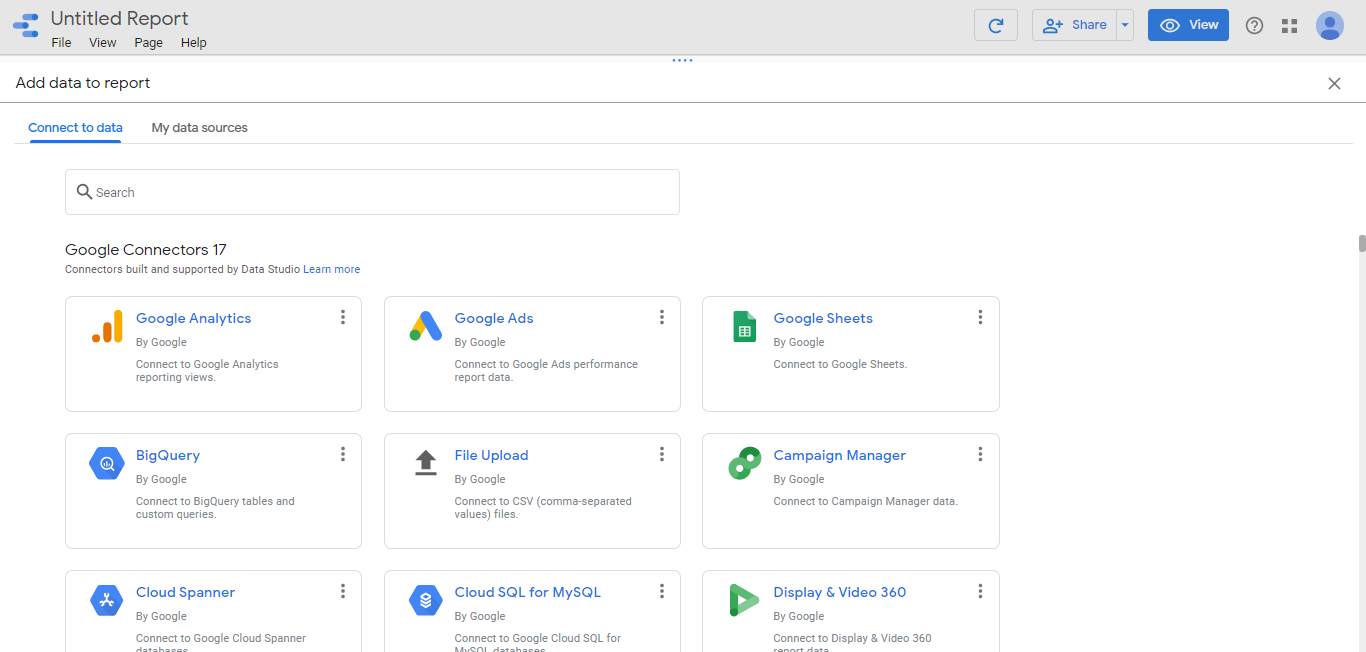Select the Google Analytics connector title
Screen dimensions: 1366x652
[x=193, y=318]
